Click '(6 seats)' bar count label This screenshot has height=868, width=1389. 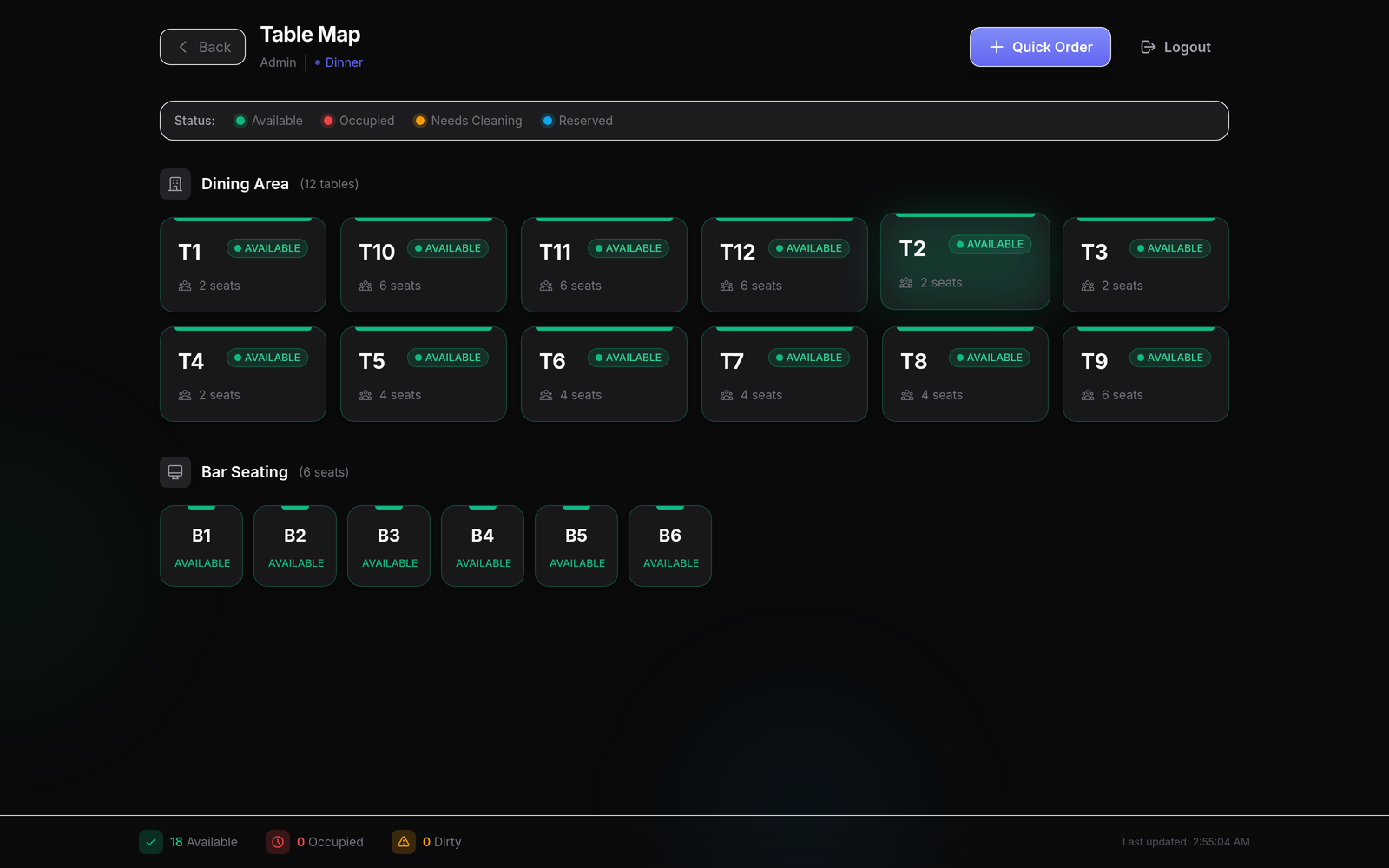(x=324, y=472)
